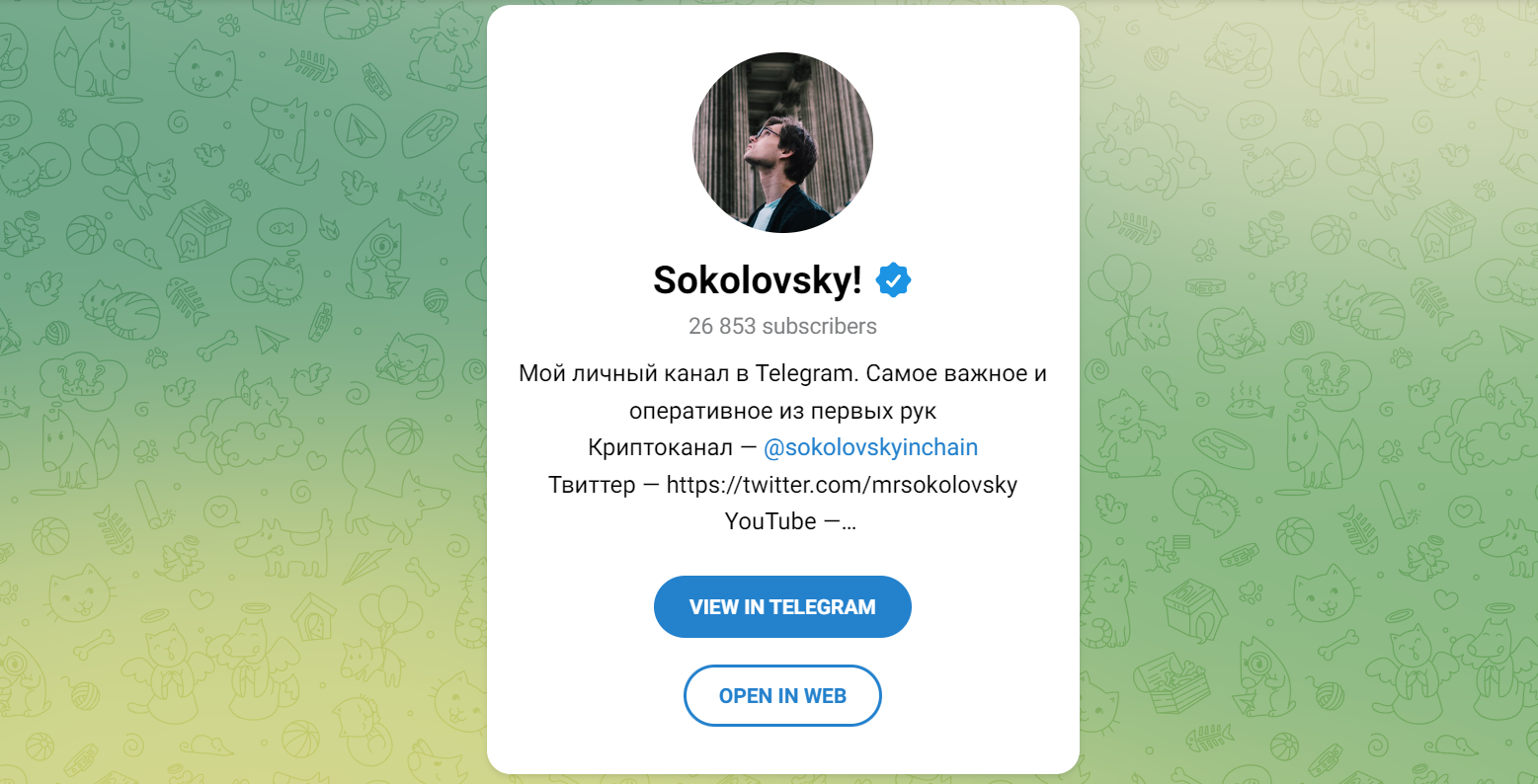Click the word Telegram in the description
Viewport: 1538px width, 784px height.
click(804, 373)
